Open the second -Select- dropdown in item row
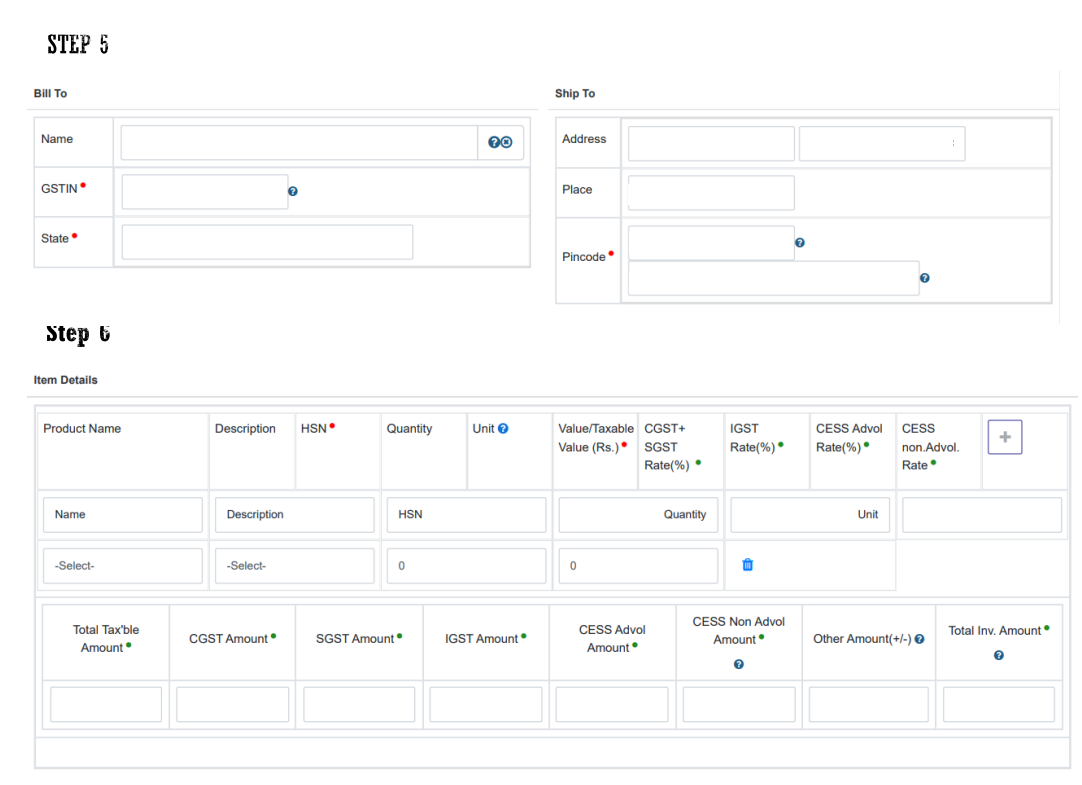Viewport: 1082px width, 785px height. click(x=294, y=566)
